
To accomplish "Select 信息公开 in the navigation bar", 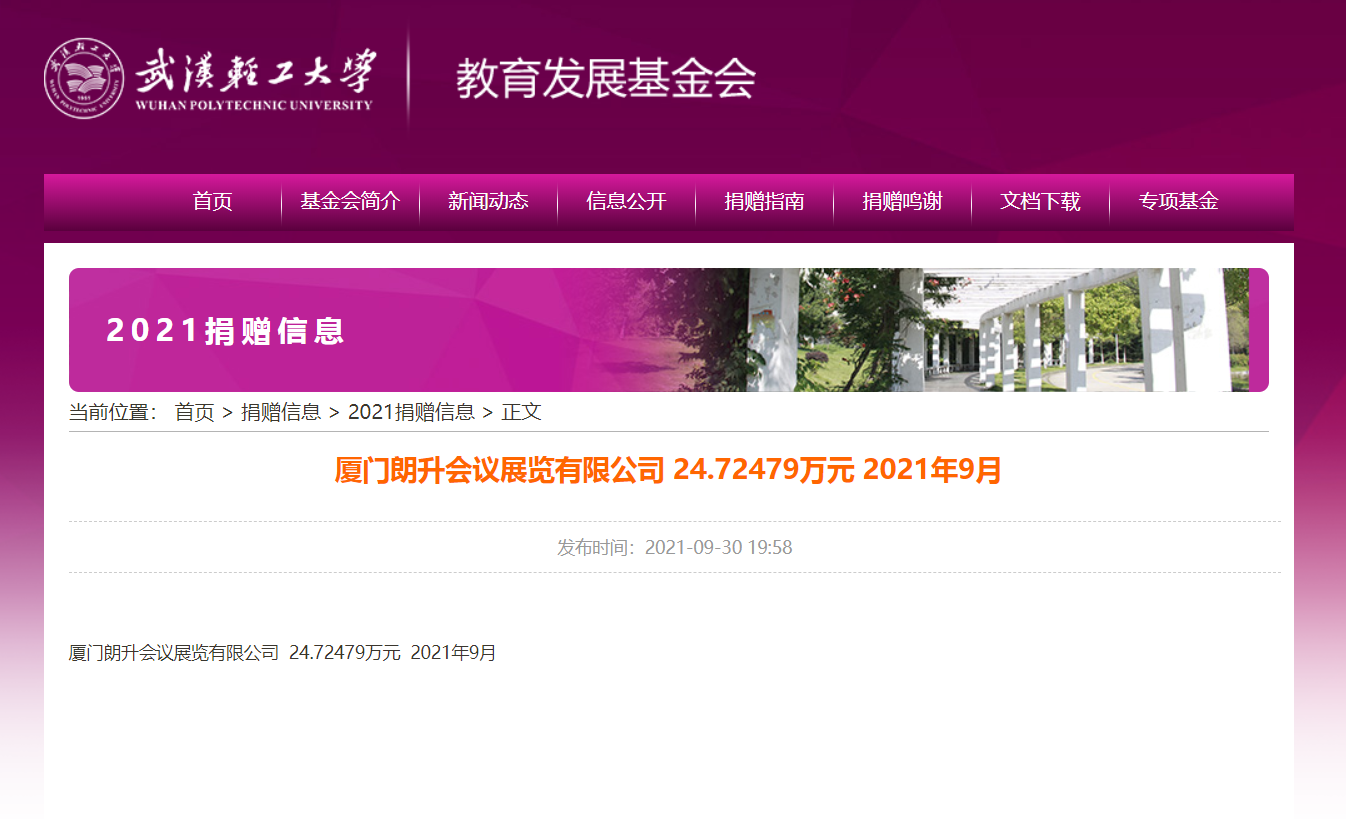I will [626, 201].
